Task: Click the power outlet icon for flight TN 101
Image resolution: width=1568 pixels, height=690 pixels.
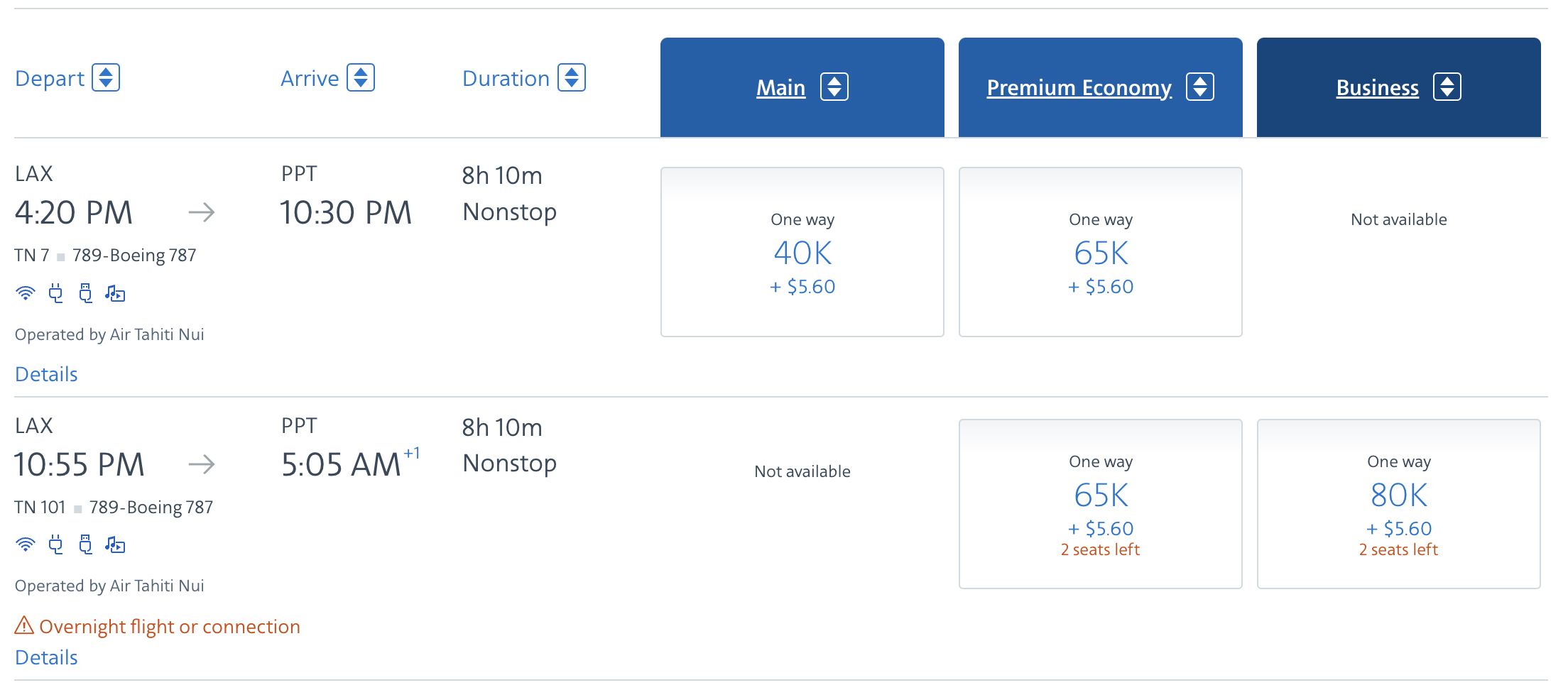Action: tap(55, 545)
